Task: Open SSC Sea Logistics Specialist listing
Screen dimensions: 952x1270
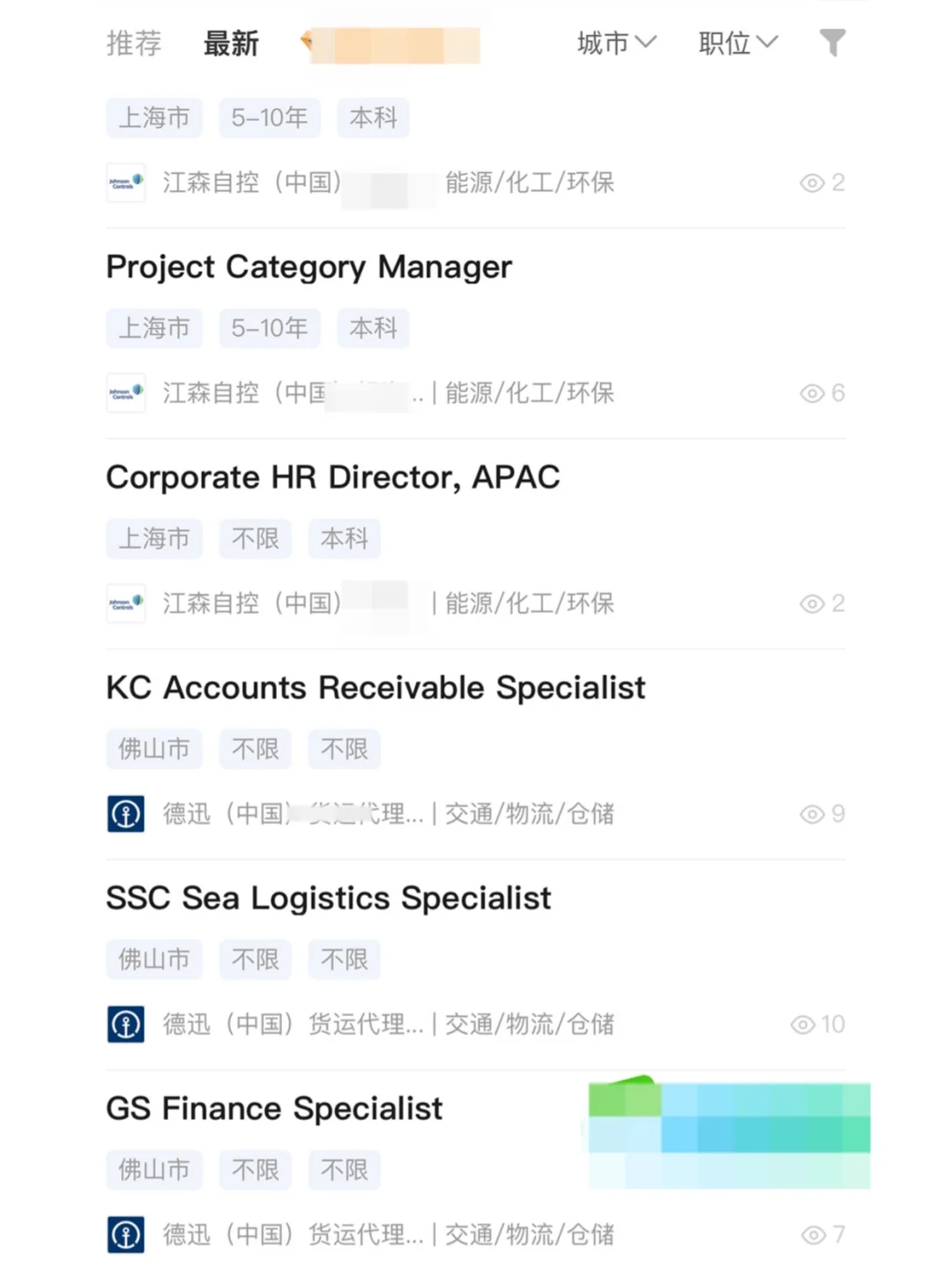Action: 328,899
